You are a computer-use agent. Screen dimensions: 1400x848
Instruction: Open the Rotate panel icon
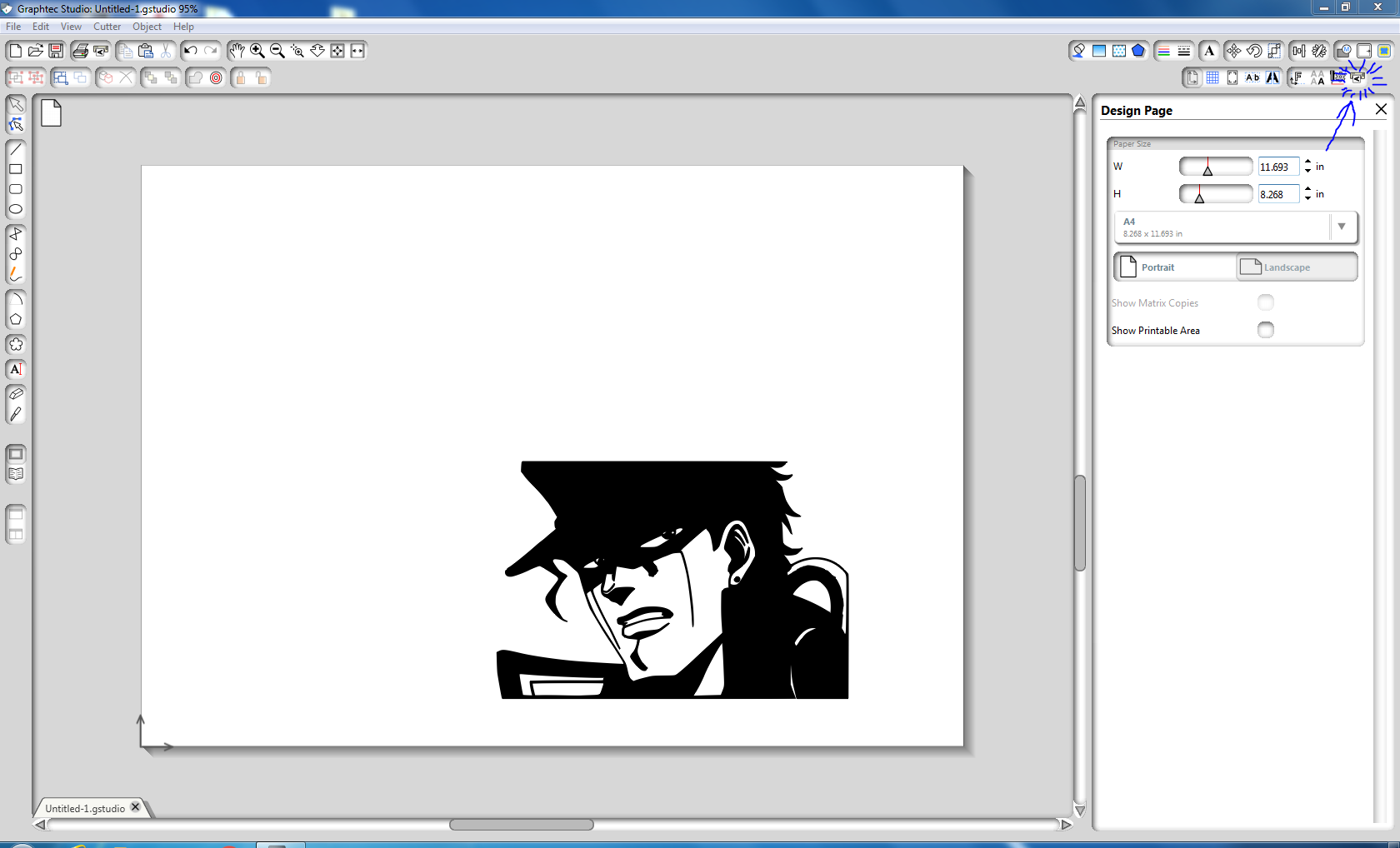[1254, 51]
